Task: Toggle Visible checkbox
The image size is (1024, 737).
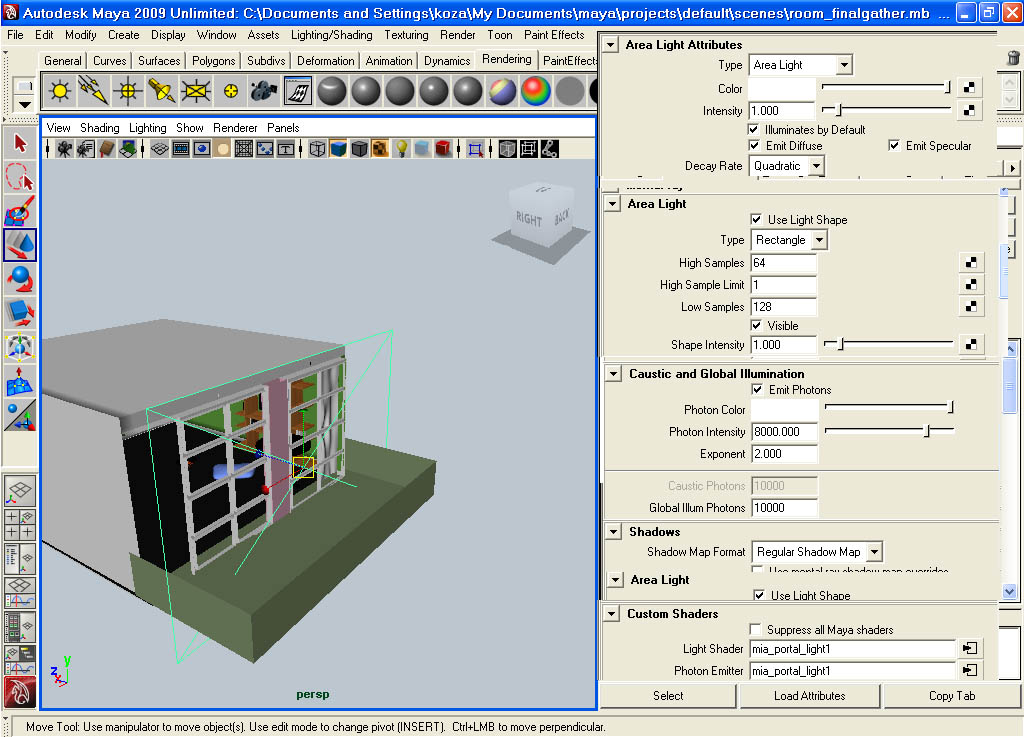Action: [756, 325]
